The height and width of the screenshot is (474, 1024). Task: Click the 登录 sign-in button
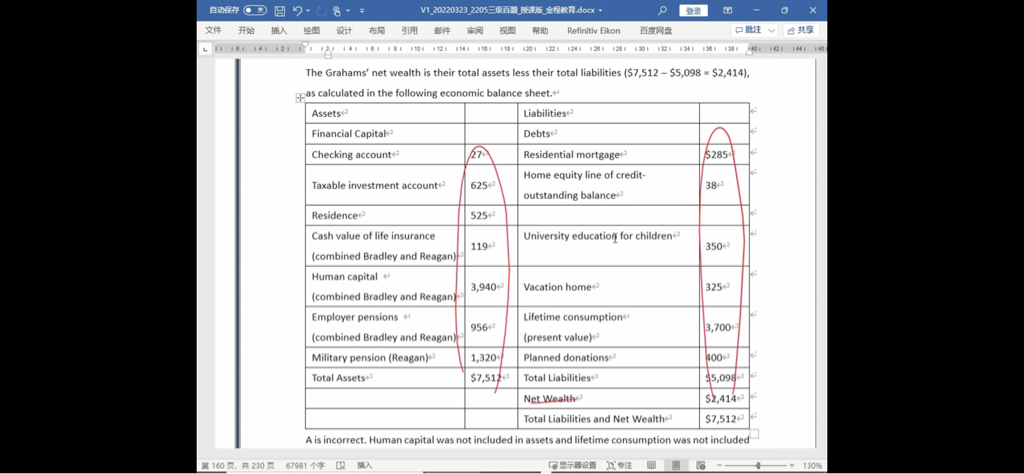pyautogui.click(x=693, y=10)
